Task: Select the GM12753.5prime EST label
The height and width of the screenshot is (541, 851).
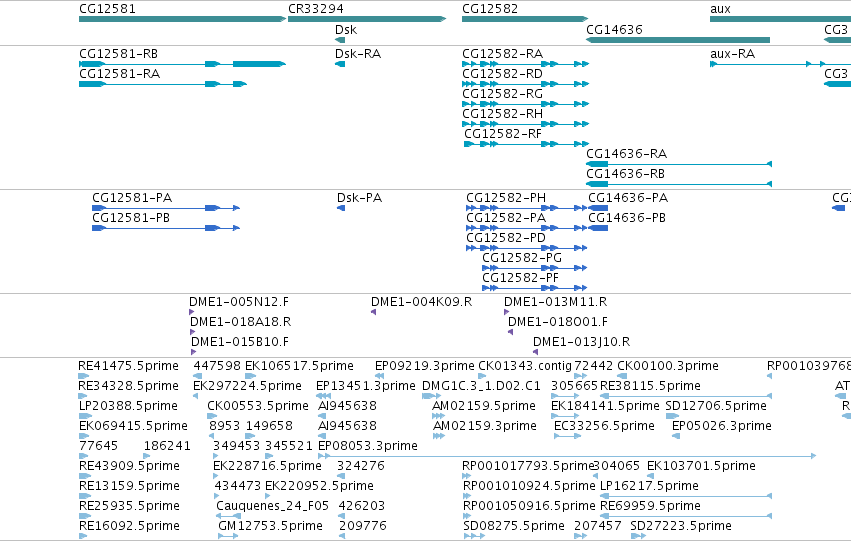Action: tap(270, 526)
